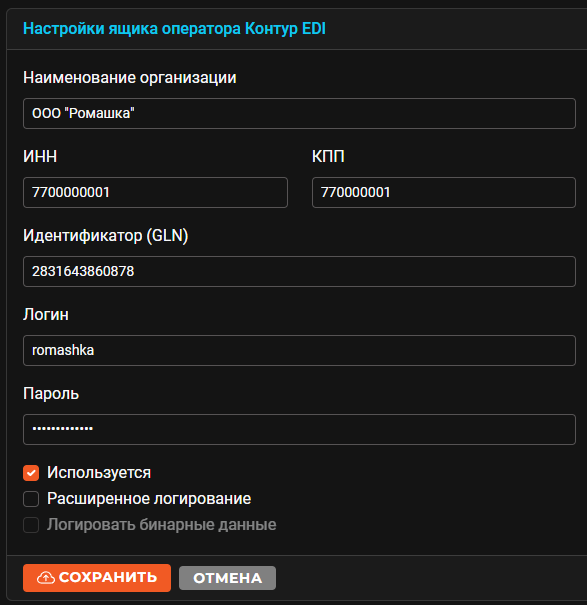Click the ИНН label text
The height and width of the screenshot is (605, 587).
tap(40, 156)
